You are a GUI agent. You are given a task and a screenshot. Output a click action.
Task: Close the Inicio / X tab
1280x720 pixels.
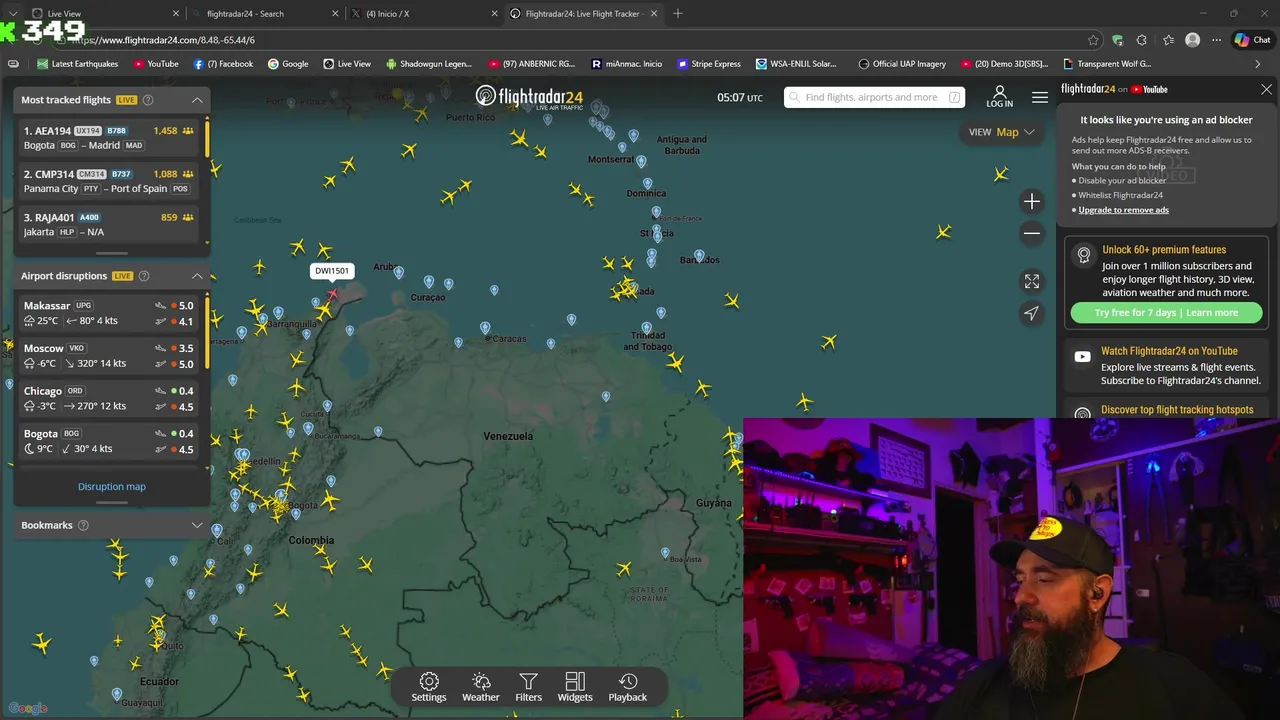(x=494, y=13)
